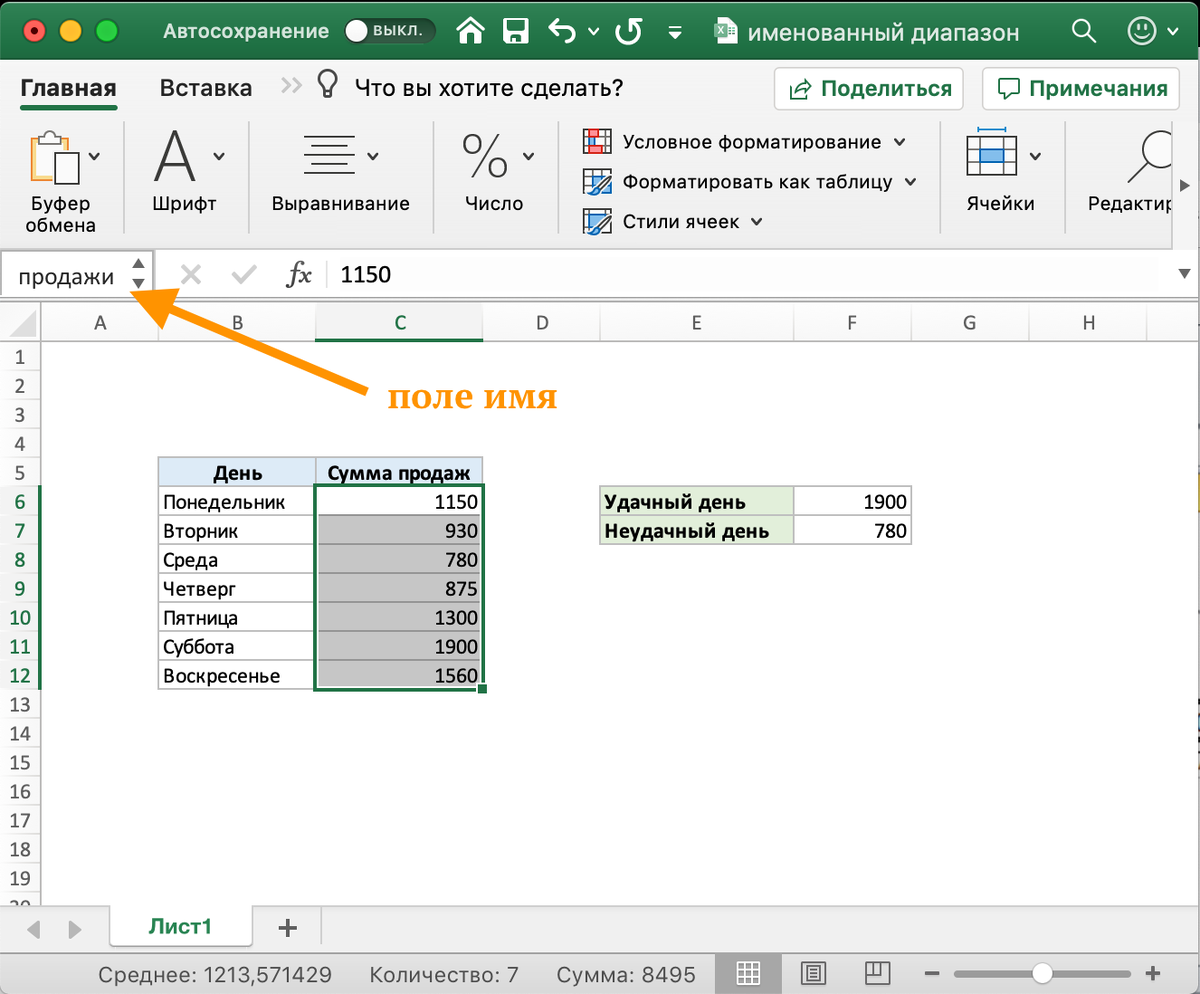Open Форматировать как таблицу menu
The height and width of the screenshot is (994, 1200).
tap(770, 182)
